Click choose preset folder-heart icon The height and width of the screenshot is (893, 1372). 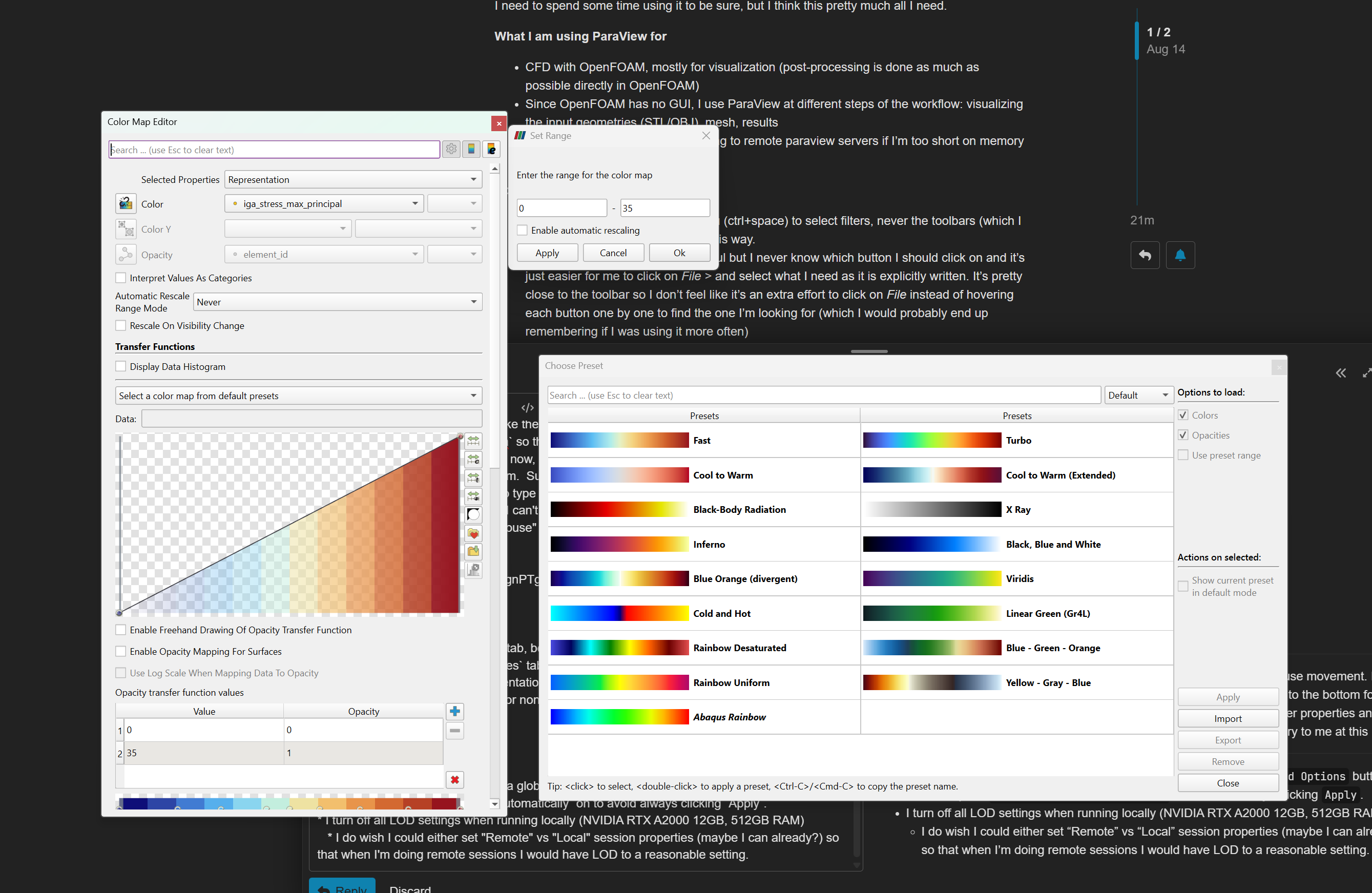pos(473,533)
